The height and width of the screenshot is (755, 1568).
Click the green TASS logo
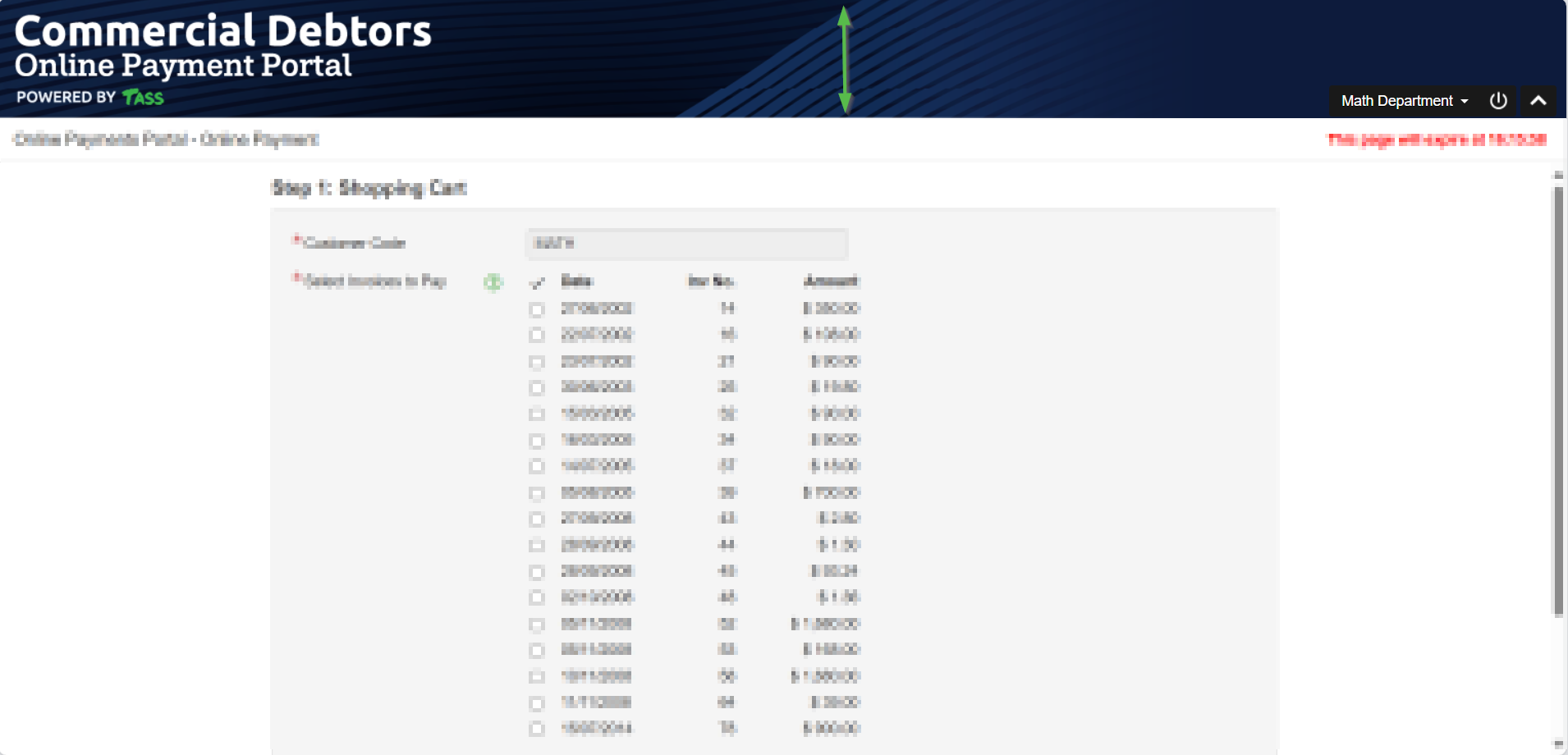pyautogui.click(x=143, y=98)
